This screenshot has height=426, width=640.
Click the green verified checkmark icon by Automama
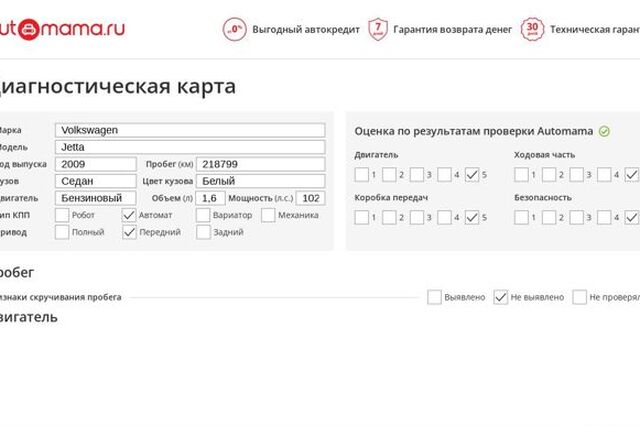point(604,131)
